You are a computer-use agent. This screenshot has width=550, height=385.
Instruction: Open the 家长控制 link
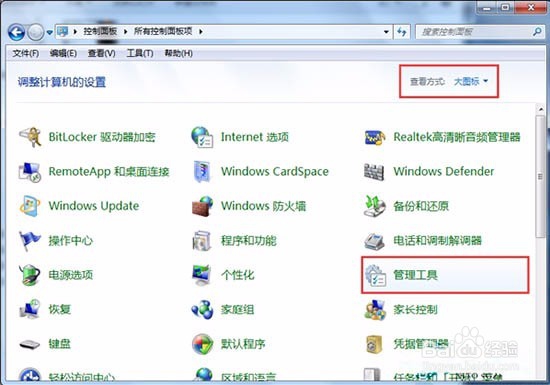tap(415, 309)
